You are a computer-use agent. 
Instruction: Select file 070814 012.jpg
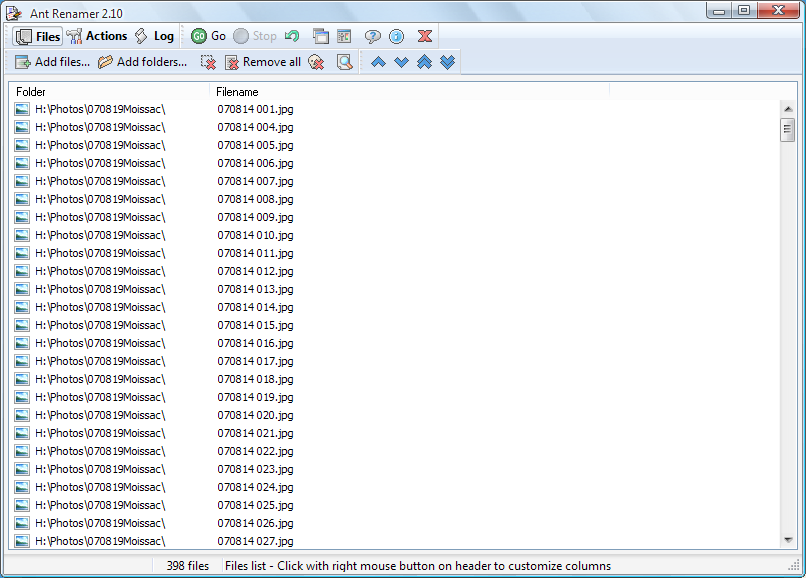click(x=255, y=271)
